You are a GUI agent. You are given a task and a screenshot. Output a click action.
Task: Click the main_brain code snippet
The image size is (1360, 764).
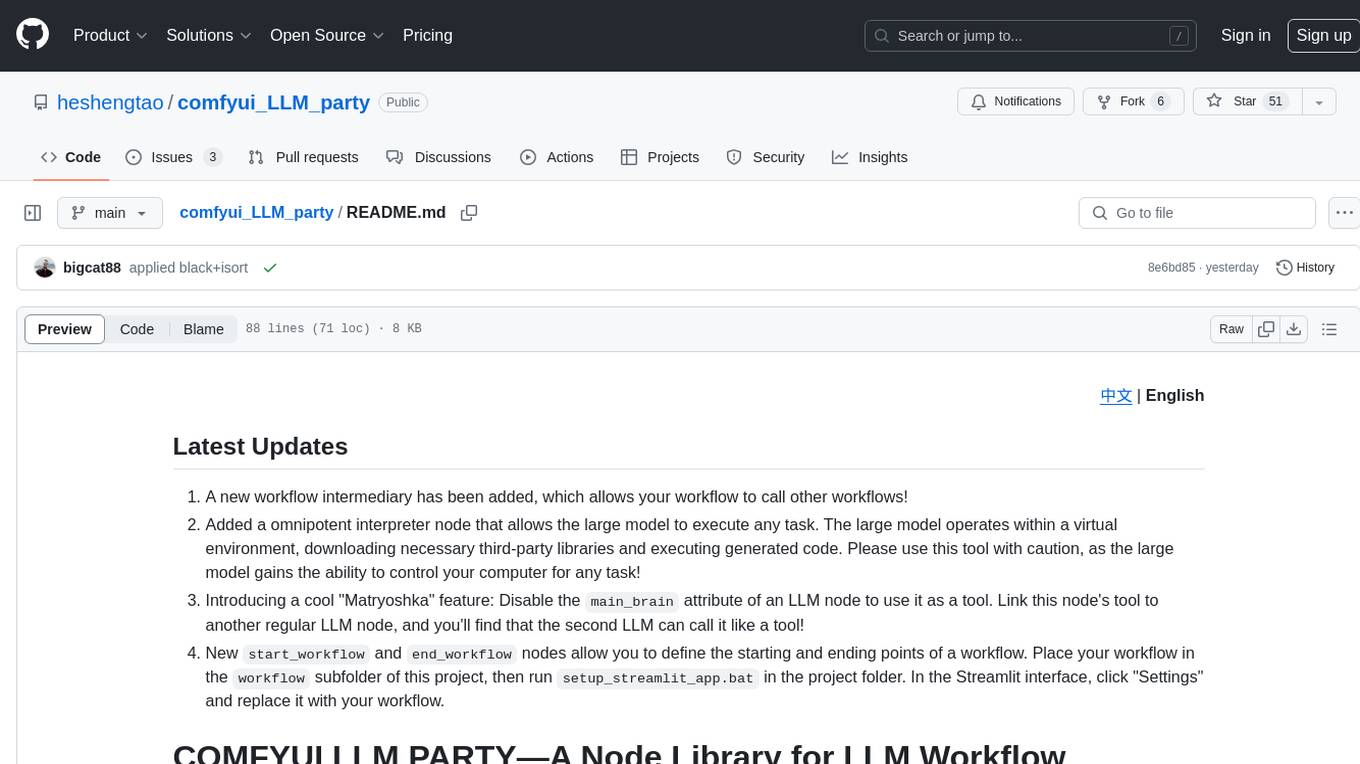click(632, 601)
